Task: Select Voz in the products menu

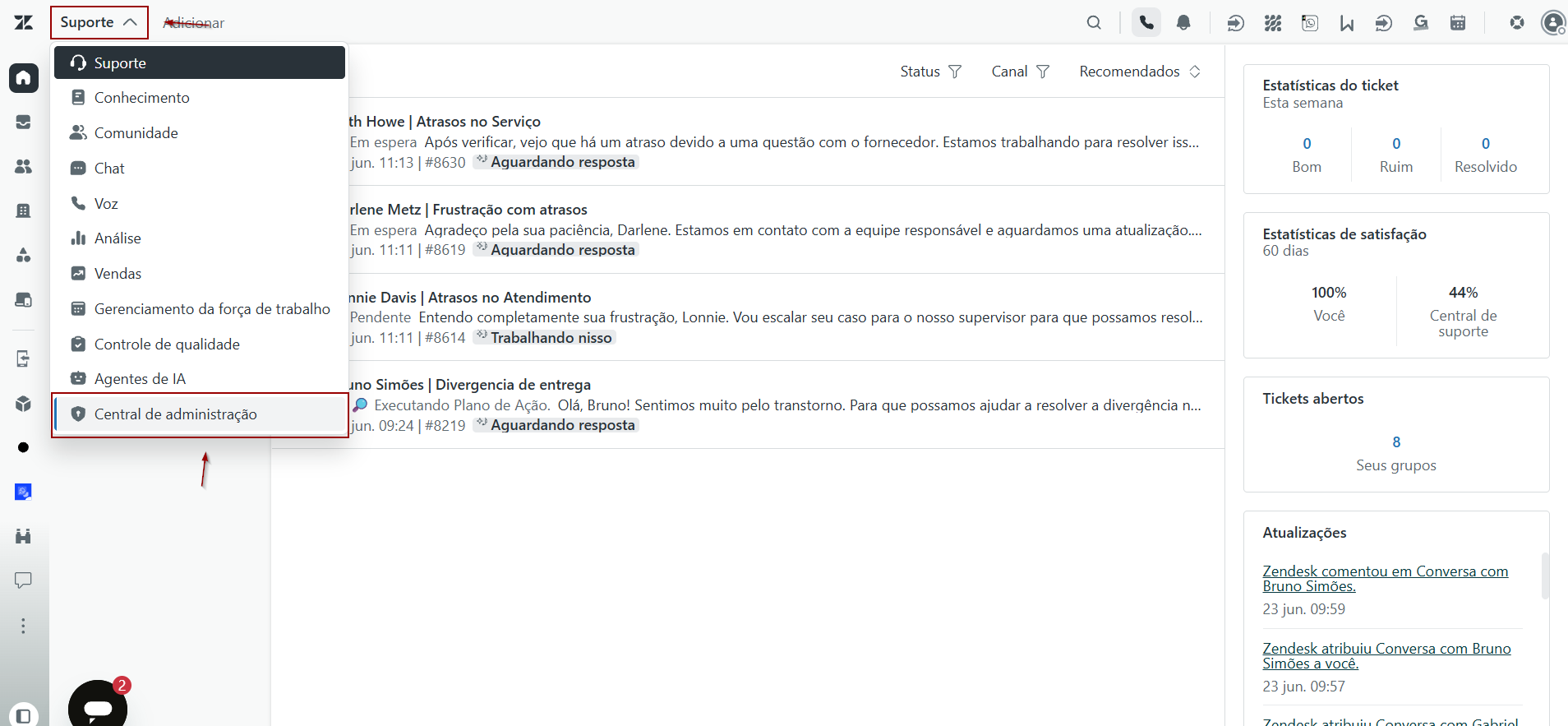Action: [200, 204]
